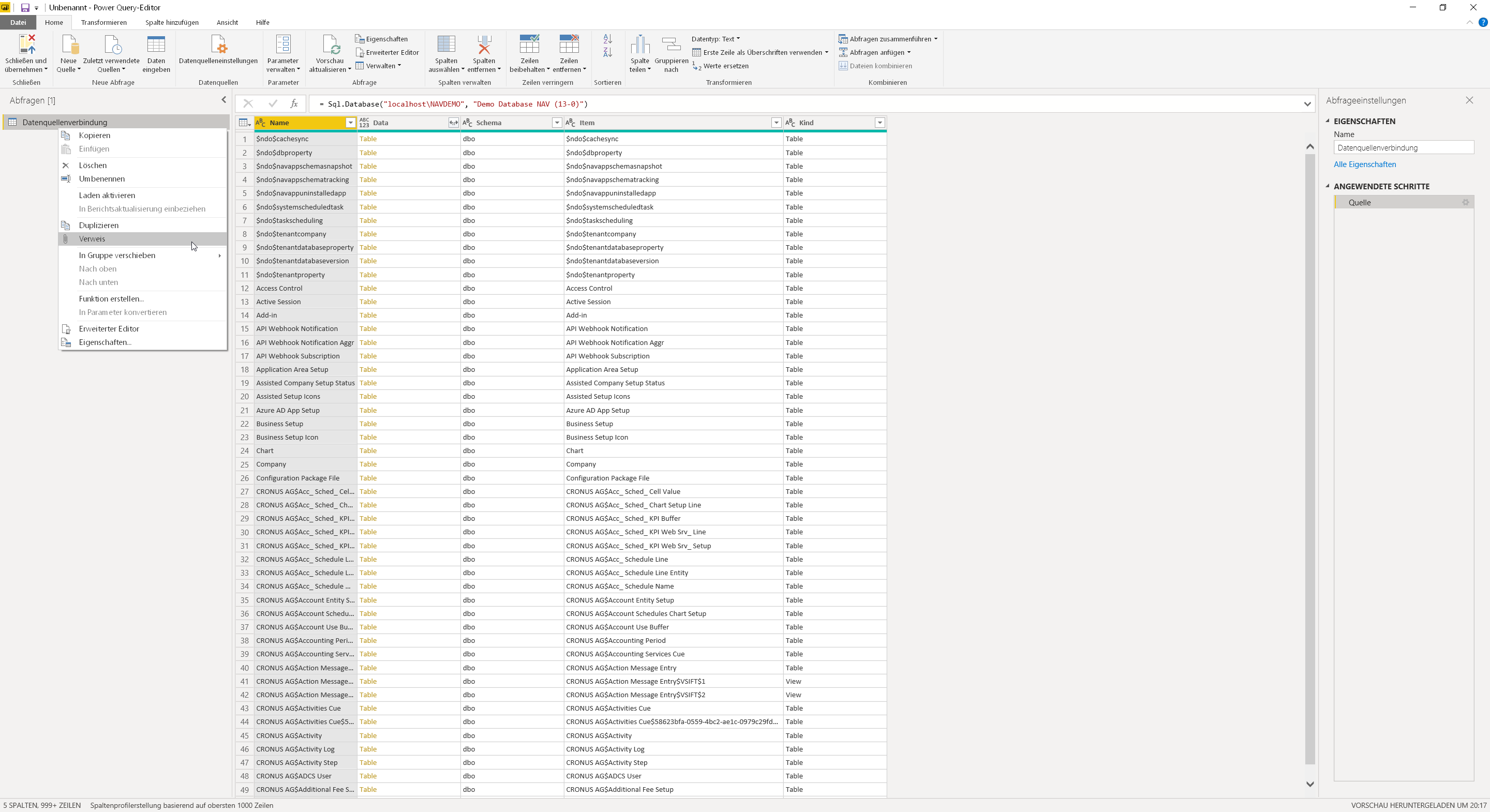Click the Daten eingeben icon

[x=156, y=44]
